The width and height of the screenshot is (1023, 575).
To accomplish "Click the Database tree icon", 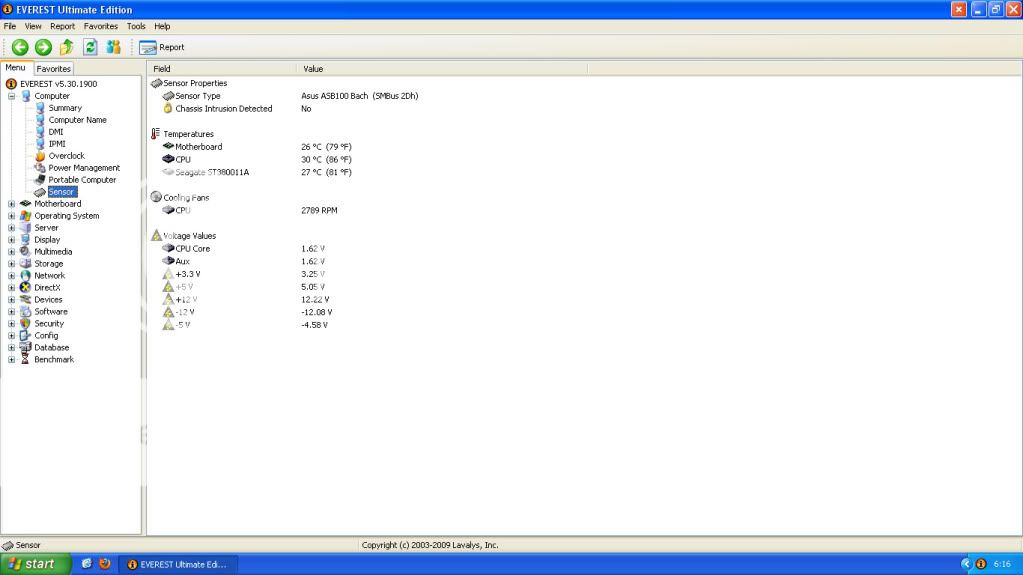I will tap(25, 347).
